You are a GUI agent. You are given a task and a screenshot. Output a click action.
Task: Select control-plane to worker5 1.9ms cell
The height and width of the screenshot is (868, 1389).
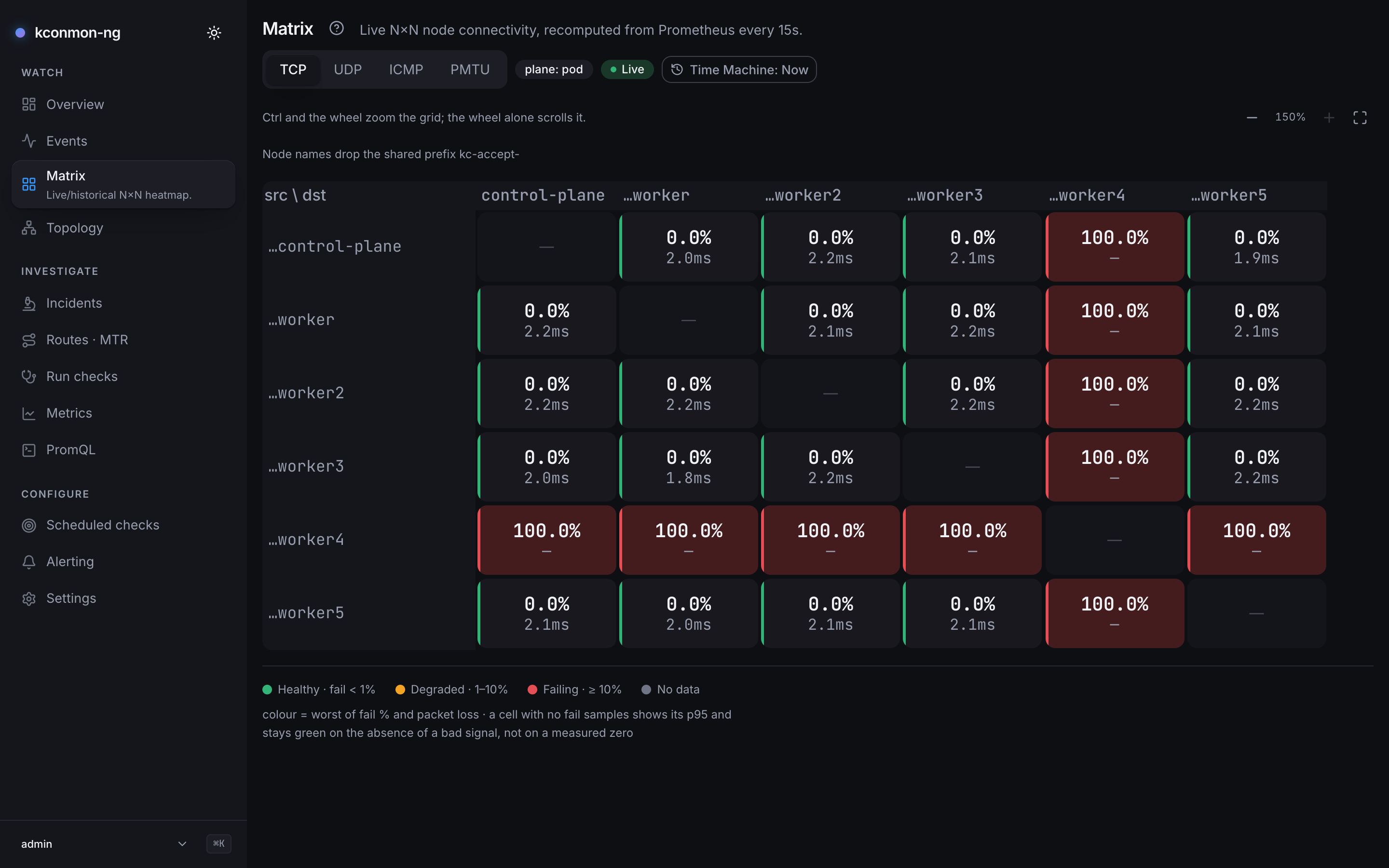coord(1256,247)
